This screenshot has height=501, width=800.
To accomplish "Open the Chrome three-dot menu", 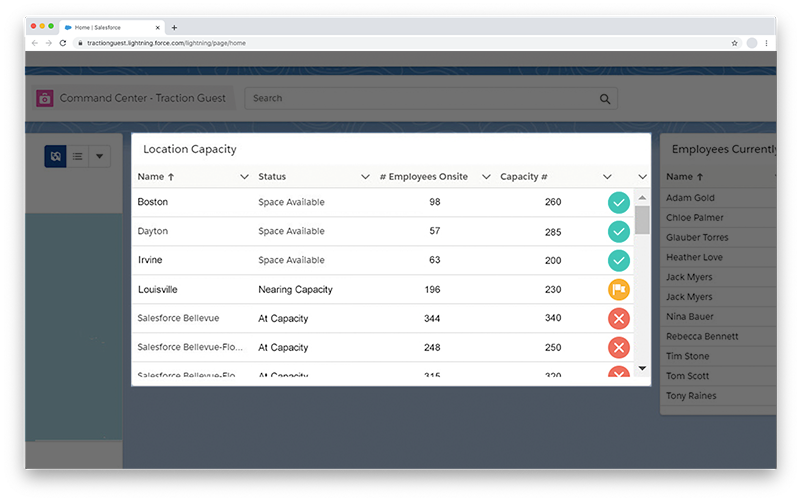I will point(766,43).
